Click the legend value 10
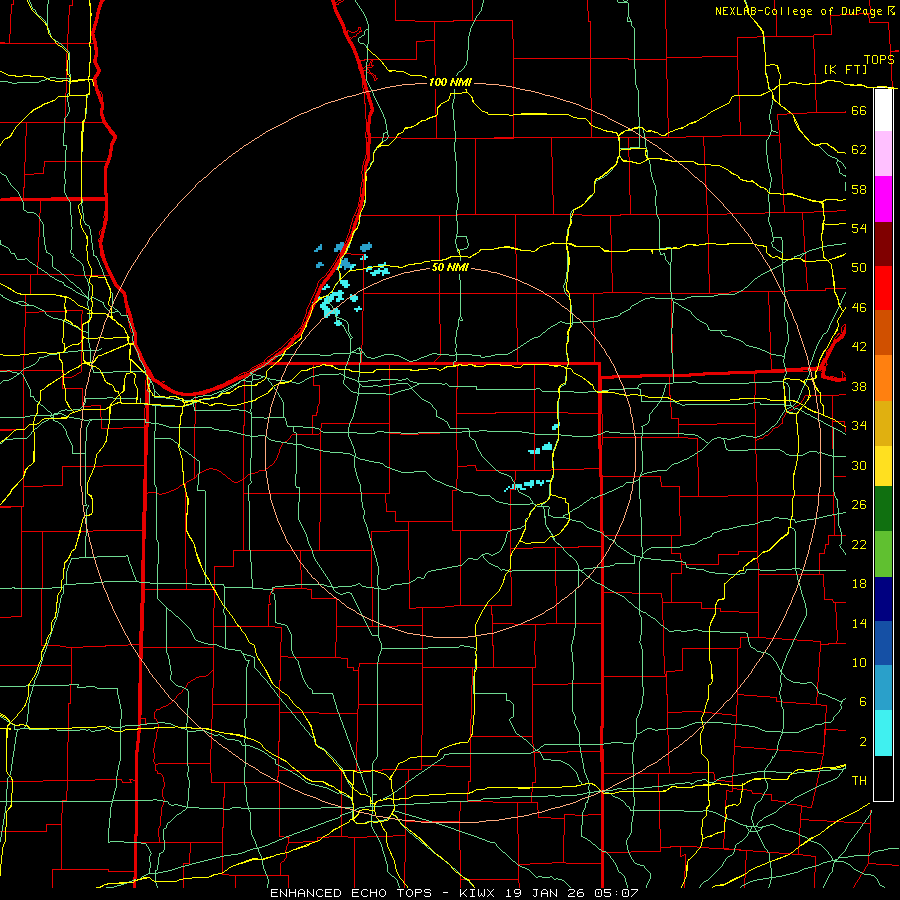This screenshot has height=900, width=900. pyautogui.click(x=859, y=662)
